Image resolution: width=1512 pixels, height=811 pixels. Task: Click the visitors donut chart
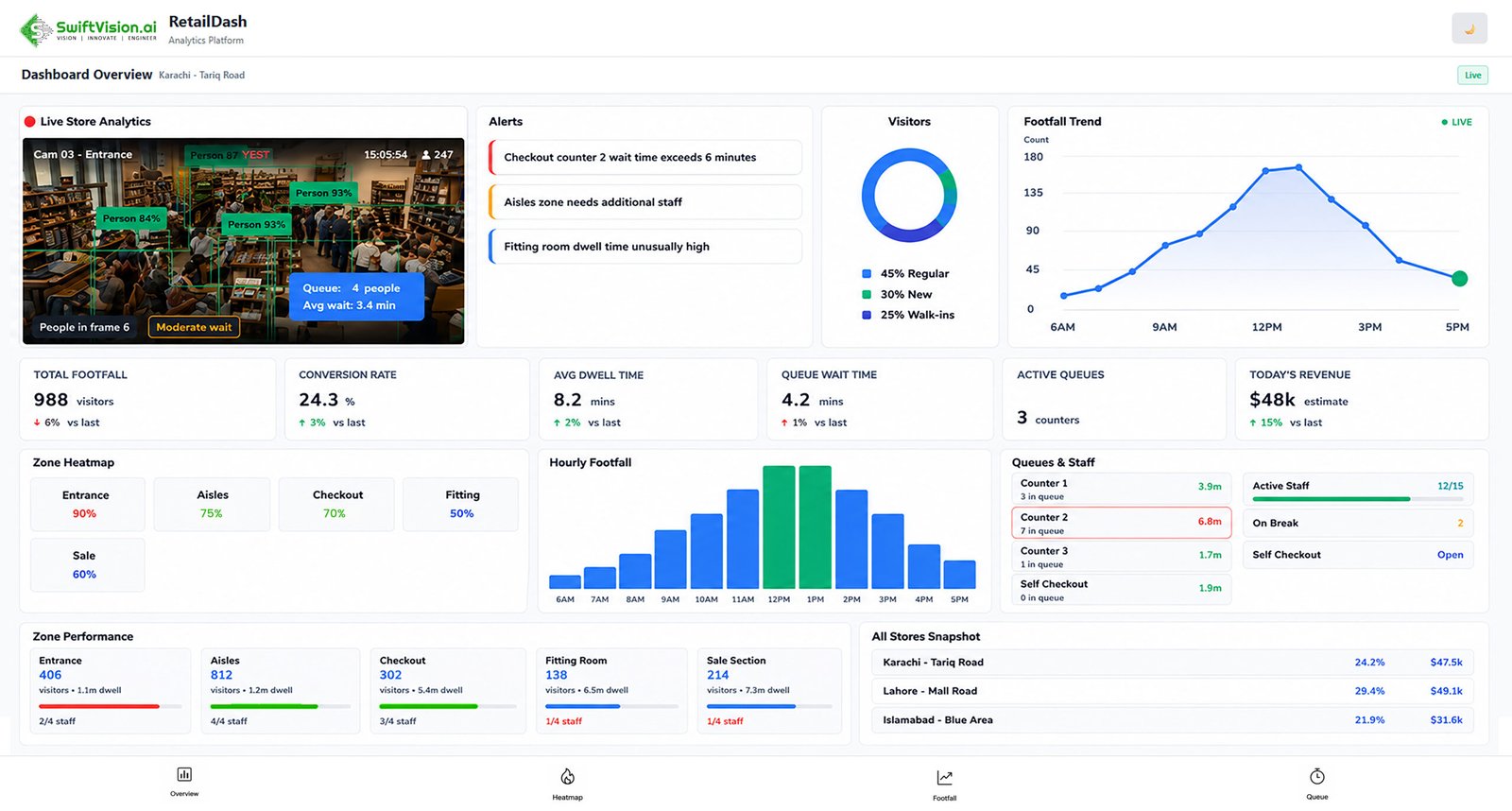pyautogui.click(x=909, y=195)
